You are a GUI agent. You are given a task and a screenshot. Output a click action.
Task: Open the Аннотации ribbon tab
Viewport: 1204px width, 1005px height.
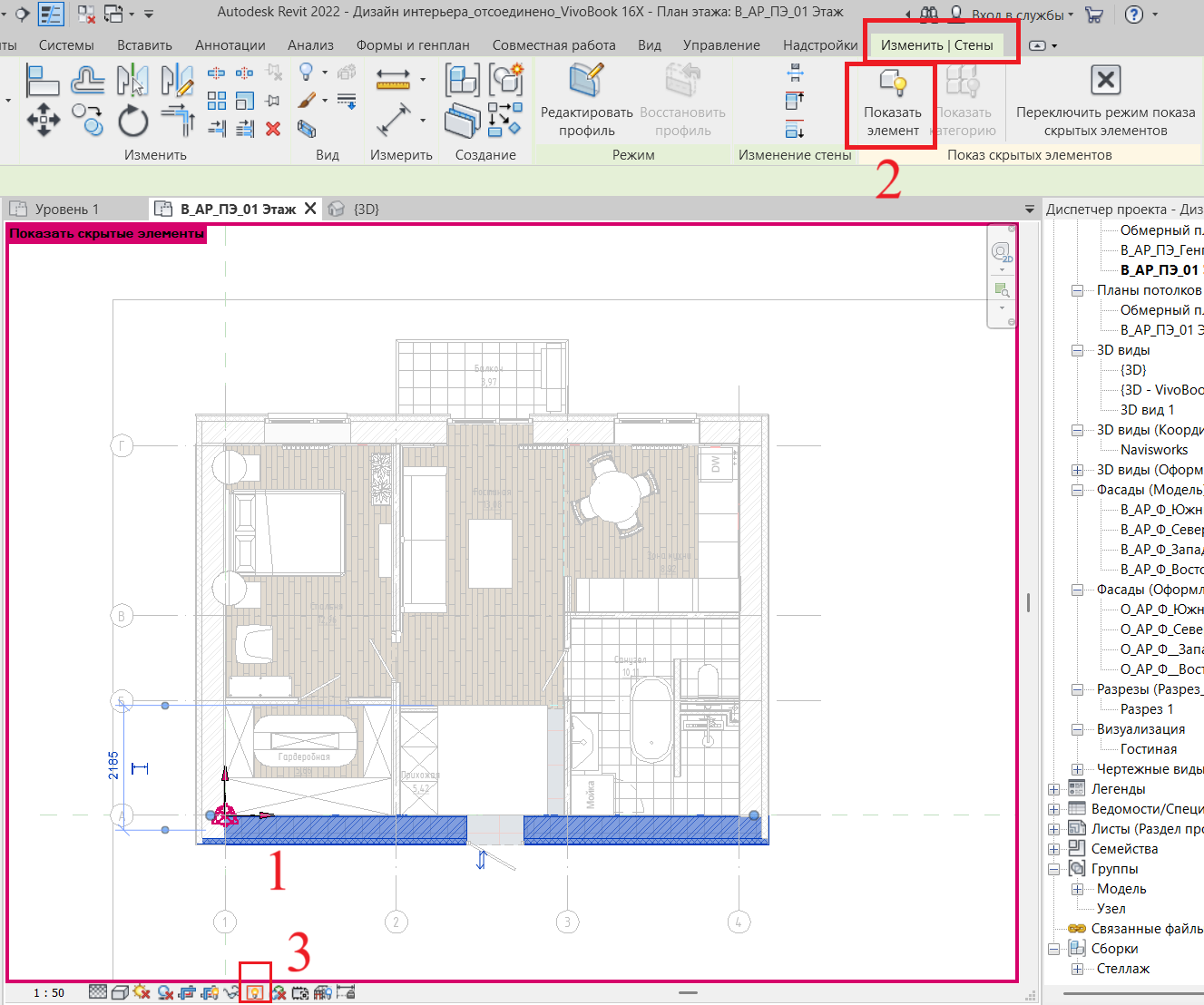click(x=230, y=44)
